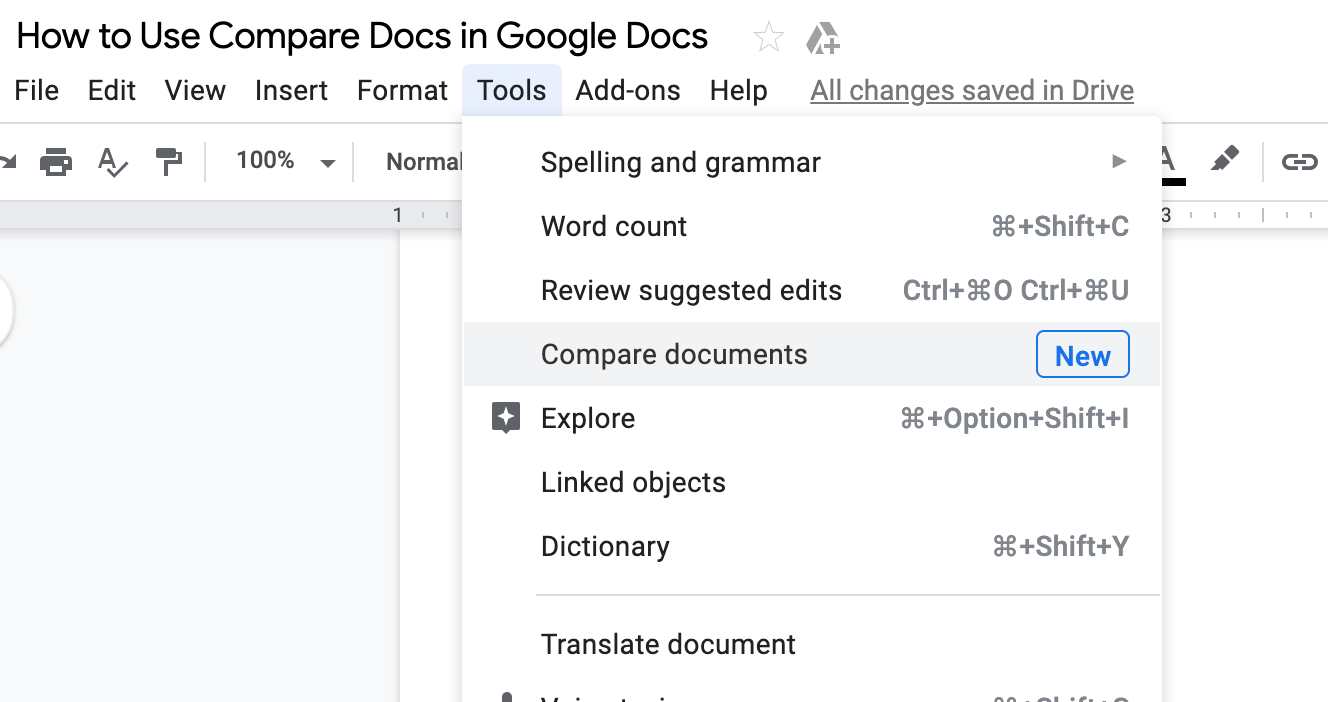Open the Edit menu
Screen dimensions: 1328x702
[x=112, y=91]
